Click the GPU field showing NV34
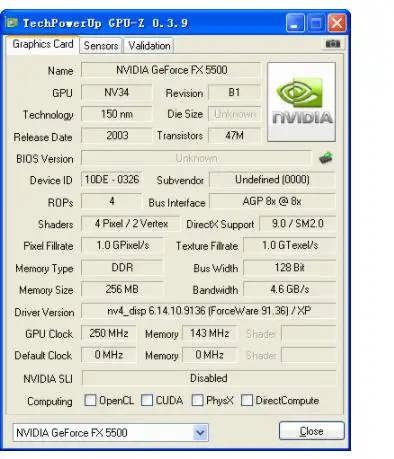This screenshot has width=394, height=459. pyautogui.click(x=117, y=92)
